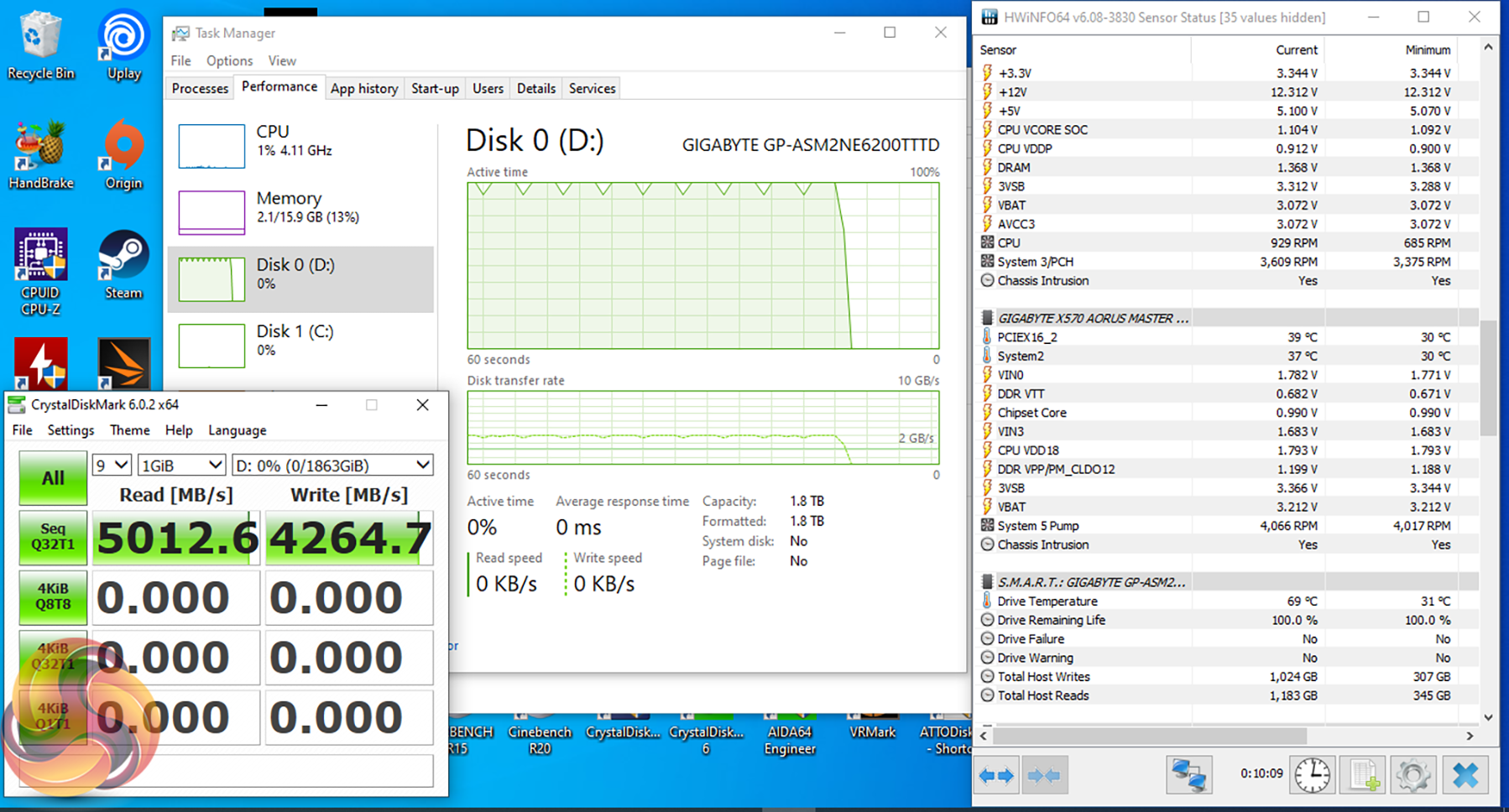This screenshot has width=1509, height=812.
Task: Launch Uplay from the desktop
Action: [x=123, y=46]
